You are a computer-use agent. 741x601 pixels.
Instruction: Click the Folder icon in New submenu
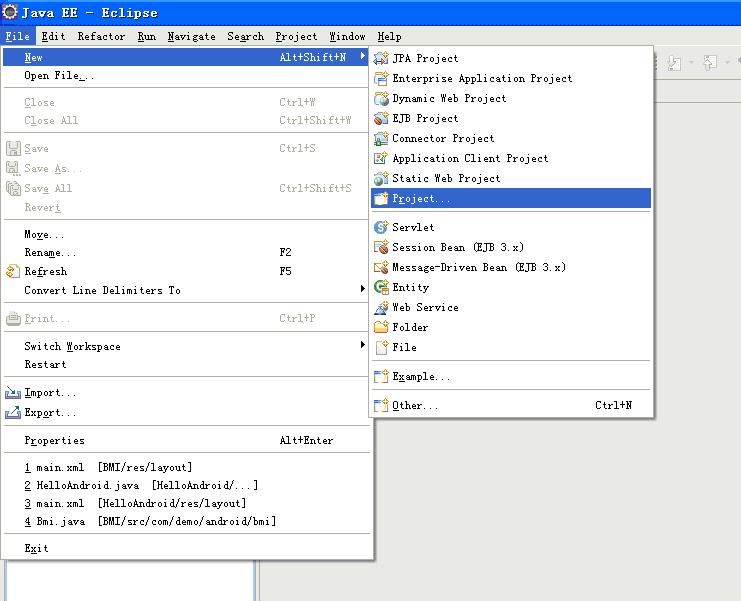pyautogui.click(x=381, y=327)
